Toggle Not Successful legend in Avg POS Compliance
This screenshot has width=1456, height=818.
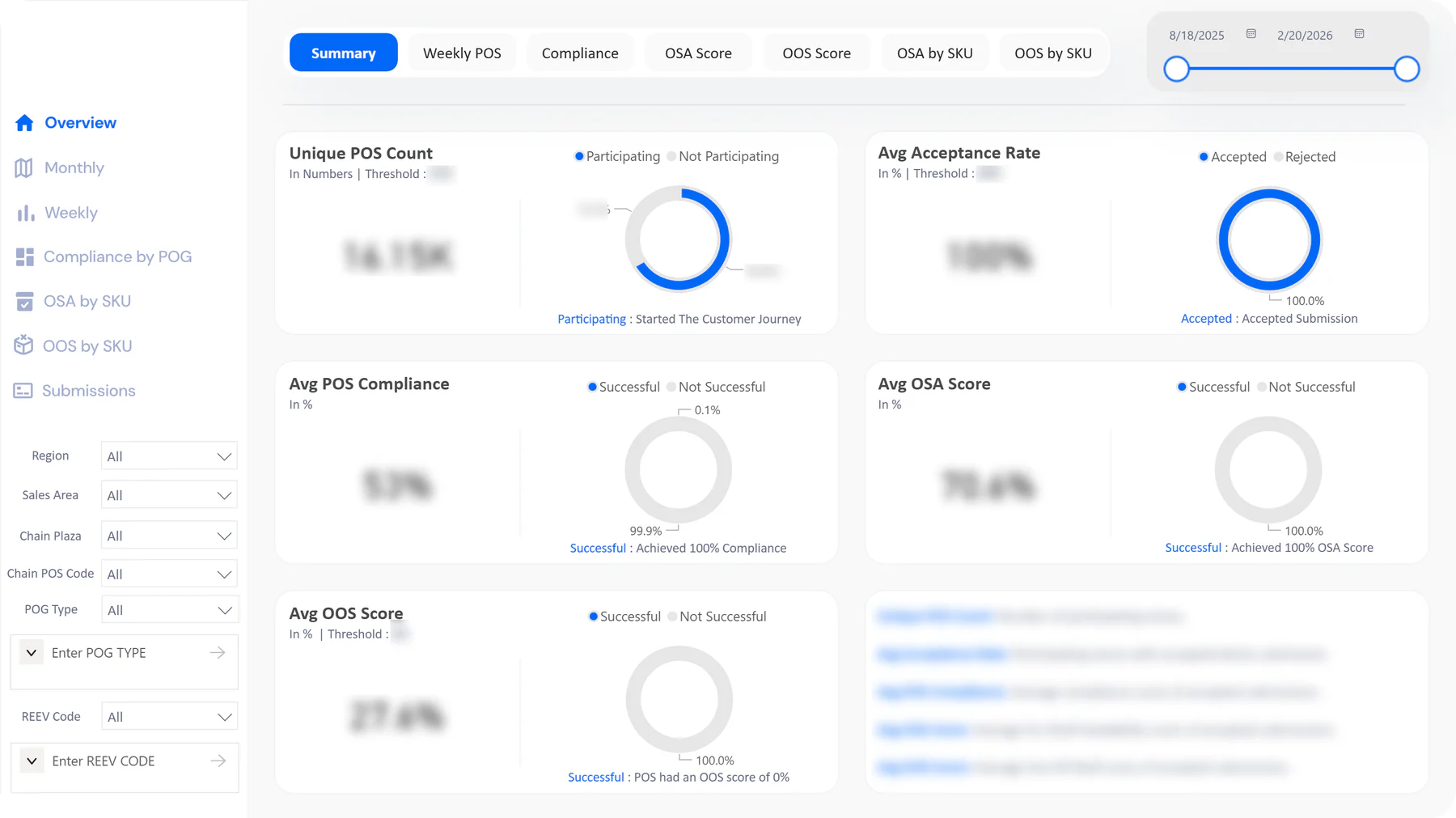pyautogui.click(x=716, y=387)
